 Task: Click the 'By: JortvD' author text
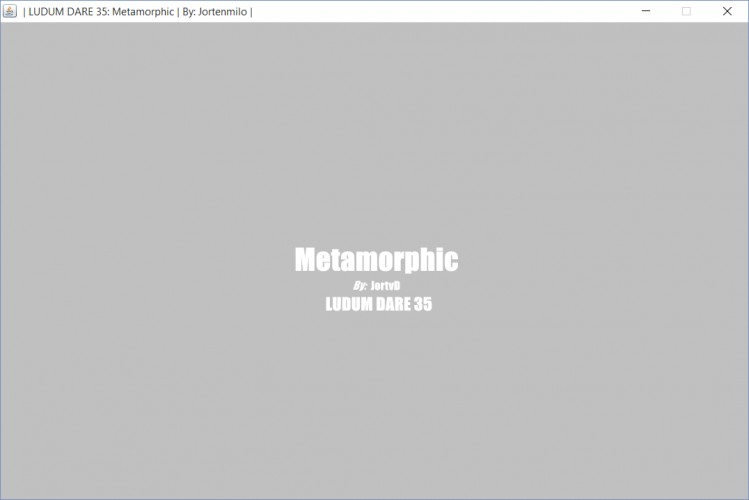tap(376, 286)
